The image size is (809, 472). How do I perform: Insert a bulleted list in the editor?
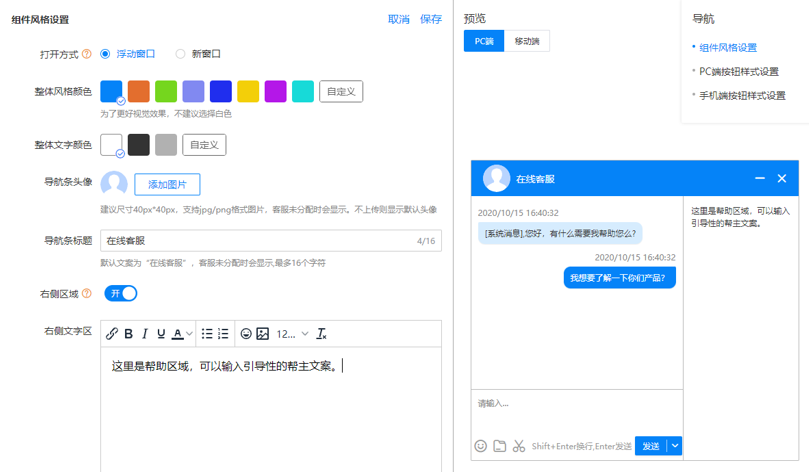[207, 334]
